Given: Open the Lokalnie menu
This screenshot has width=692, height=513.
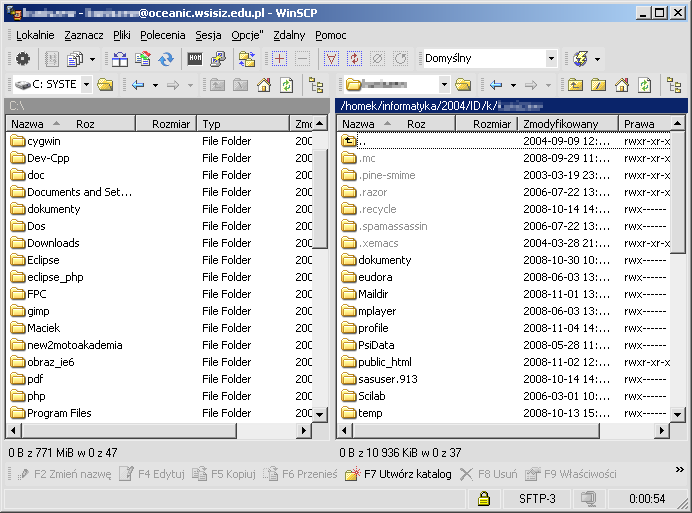Looking at the screenshot, I should coord(35,35).
